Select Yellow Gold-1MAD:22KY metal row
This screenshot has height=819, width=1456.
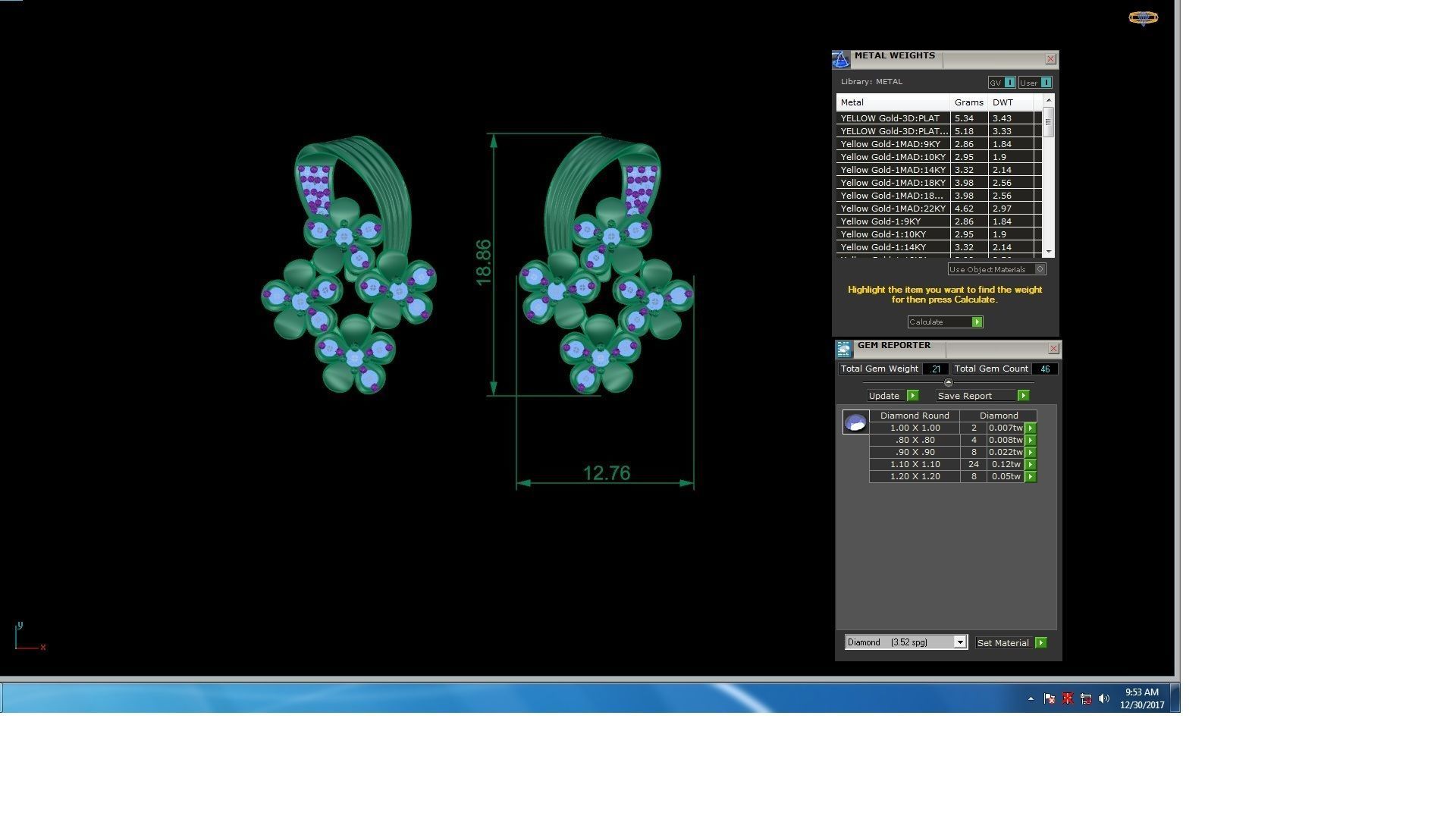click(893, 209)
